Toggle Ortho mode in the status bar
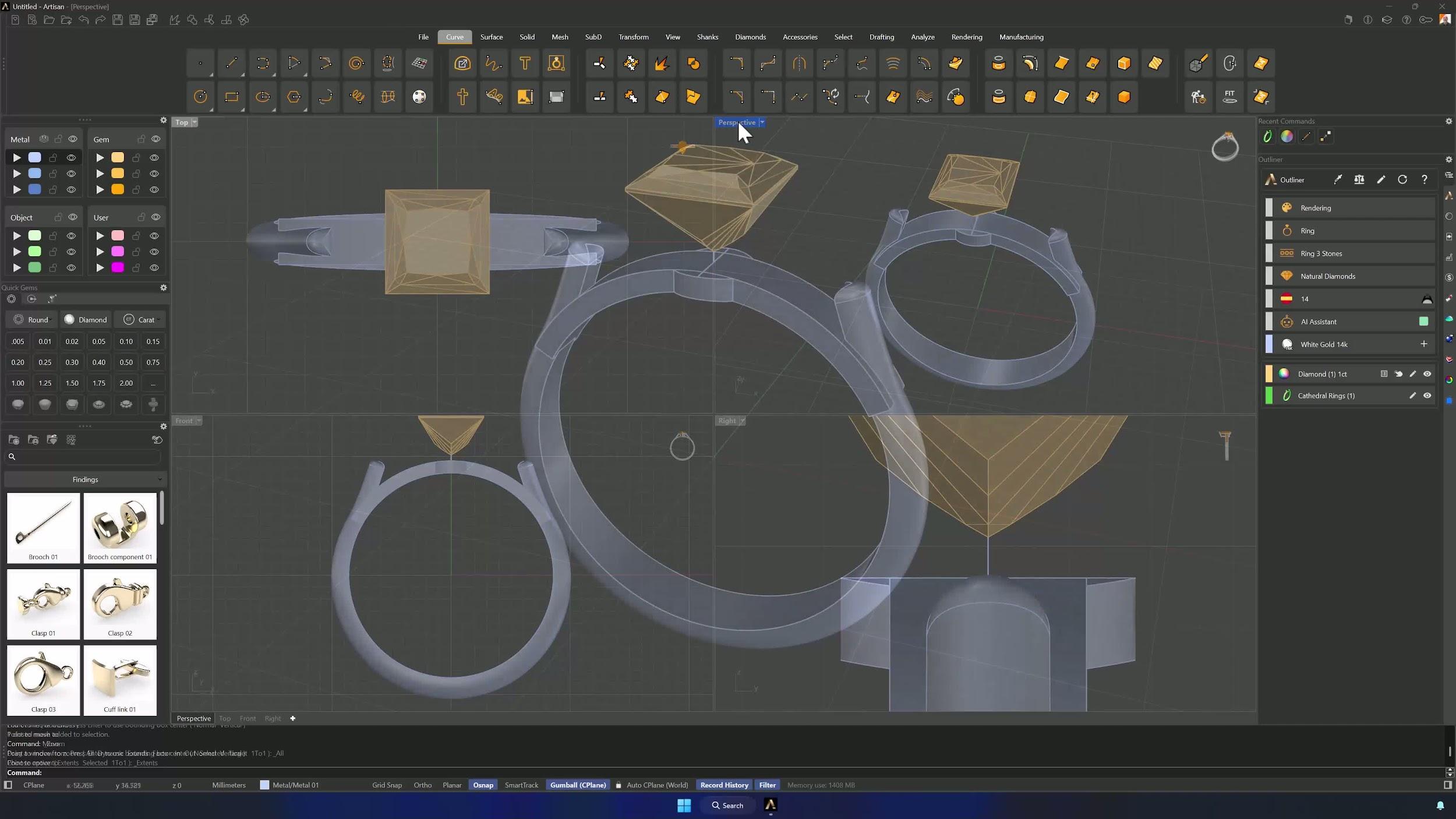This screenshot has height=819, width=1456. click(x=423, y=785)
